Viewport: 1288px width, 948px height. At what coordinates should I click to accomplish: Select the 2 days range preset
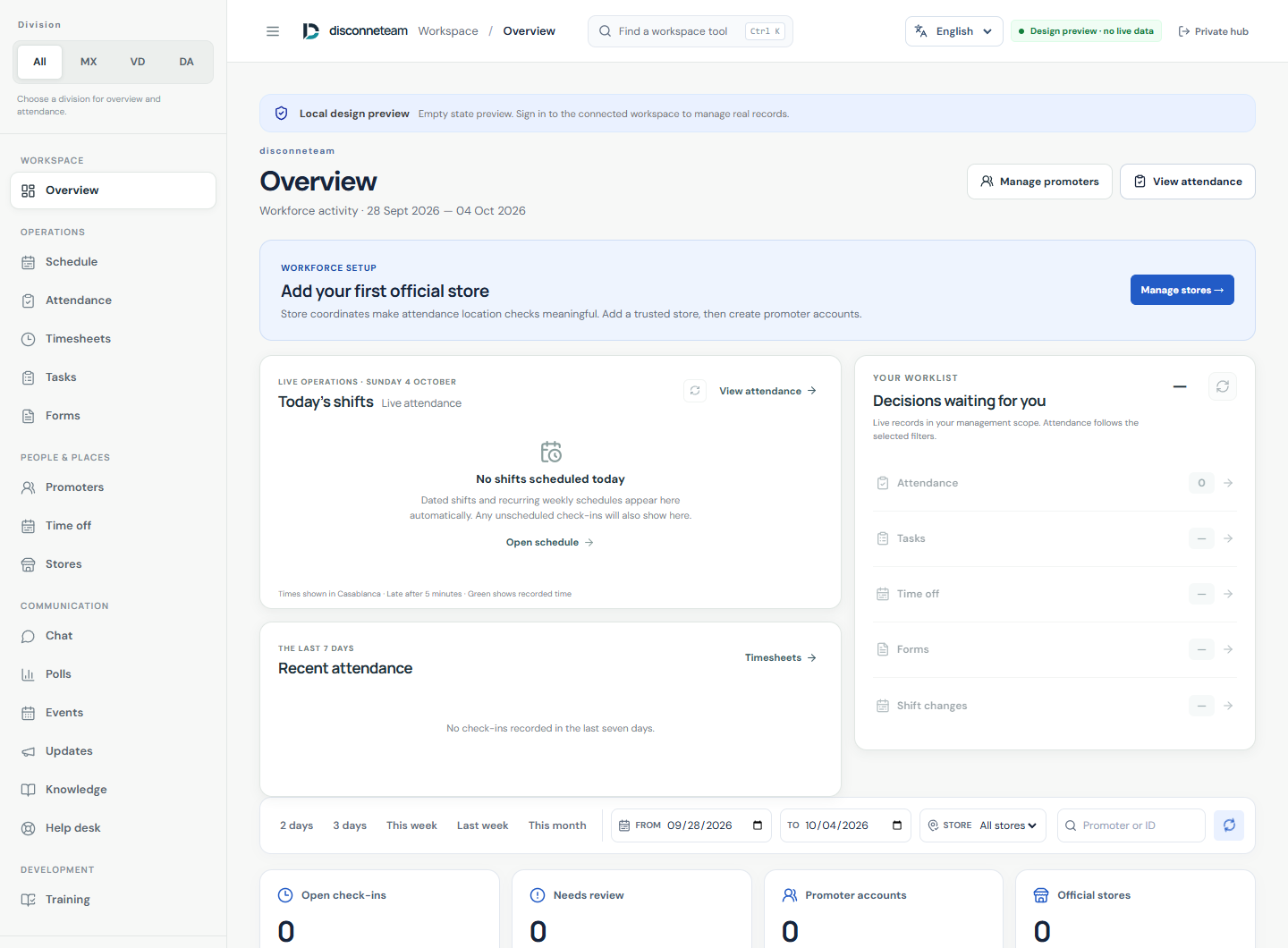click(x=297, y=825)
